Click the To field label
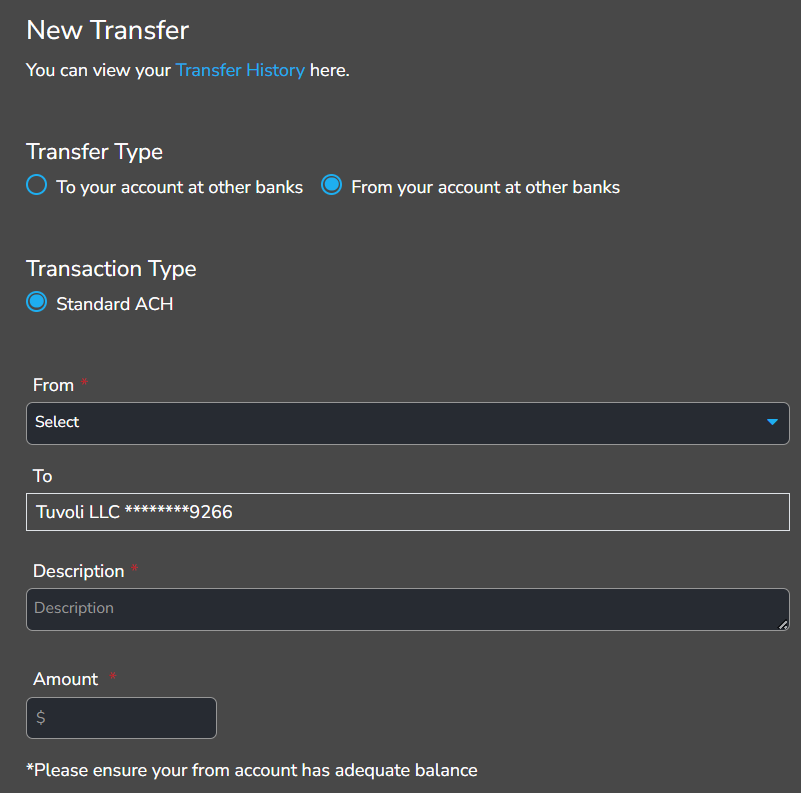801x793 pixels. coord(42,476)
